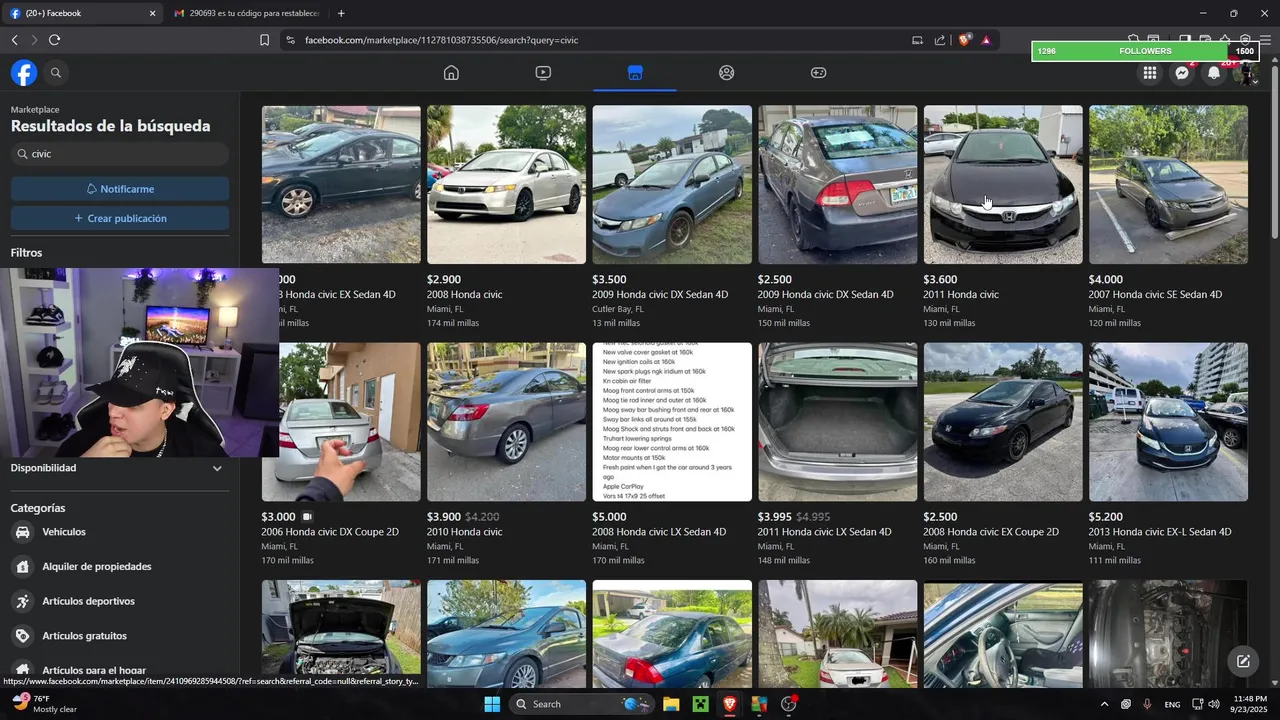Click the share page icon in address bar
Image resolution: width=1280 pixels, height=720 pixels.
tap(940, 40)
